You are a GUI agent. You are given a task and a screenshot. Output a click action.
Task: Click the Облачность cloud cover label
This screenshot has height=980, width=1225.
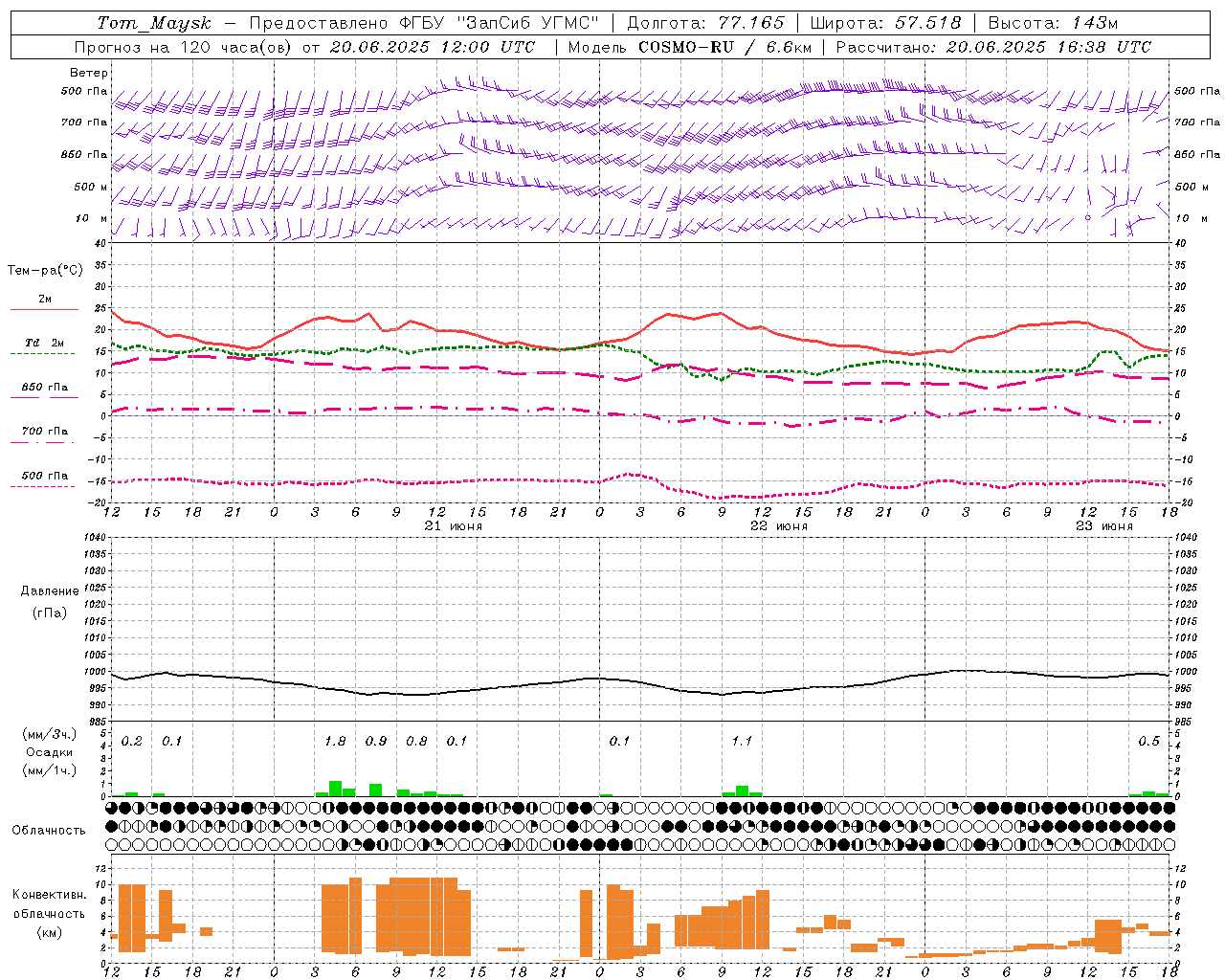(x=49, y=831)
